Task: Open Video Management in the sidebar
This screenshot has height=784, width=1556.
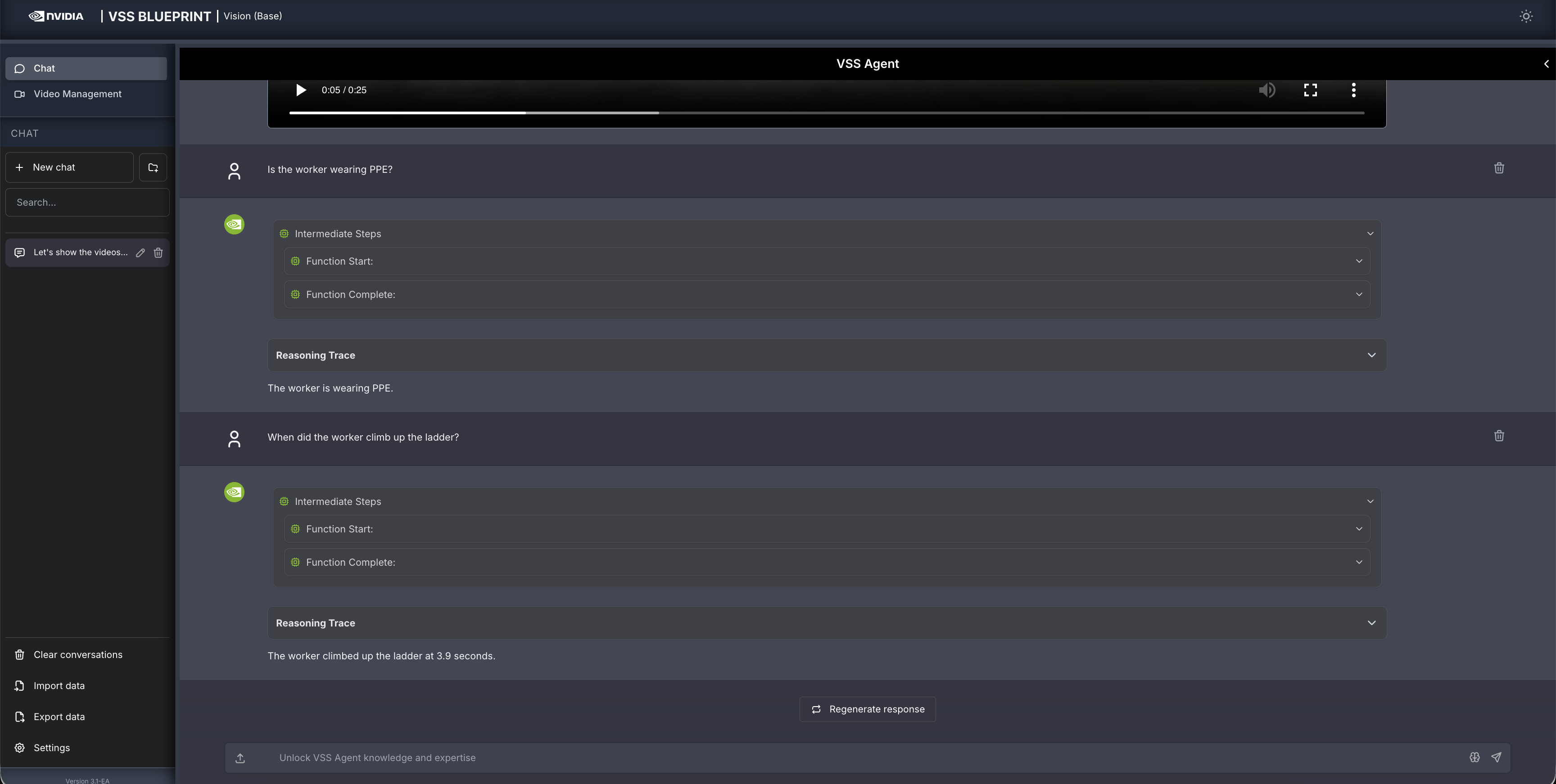Action: tap(77, 94)
